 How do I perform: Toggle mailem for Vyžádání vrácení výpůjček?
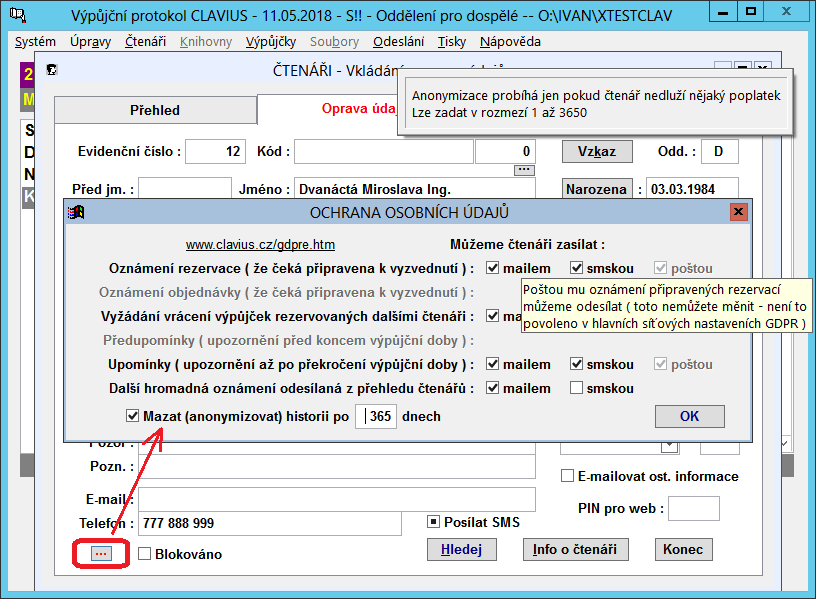[492, 316]
